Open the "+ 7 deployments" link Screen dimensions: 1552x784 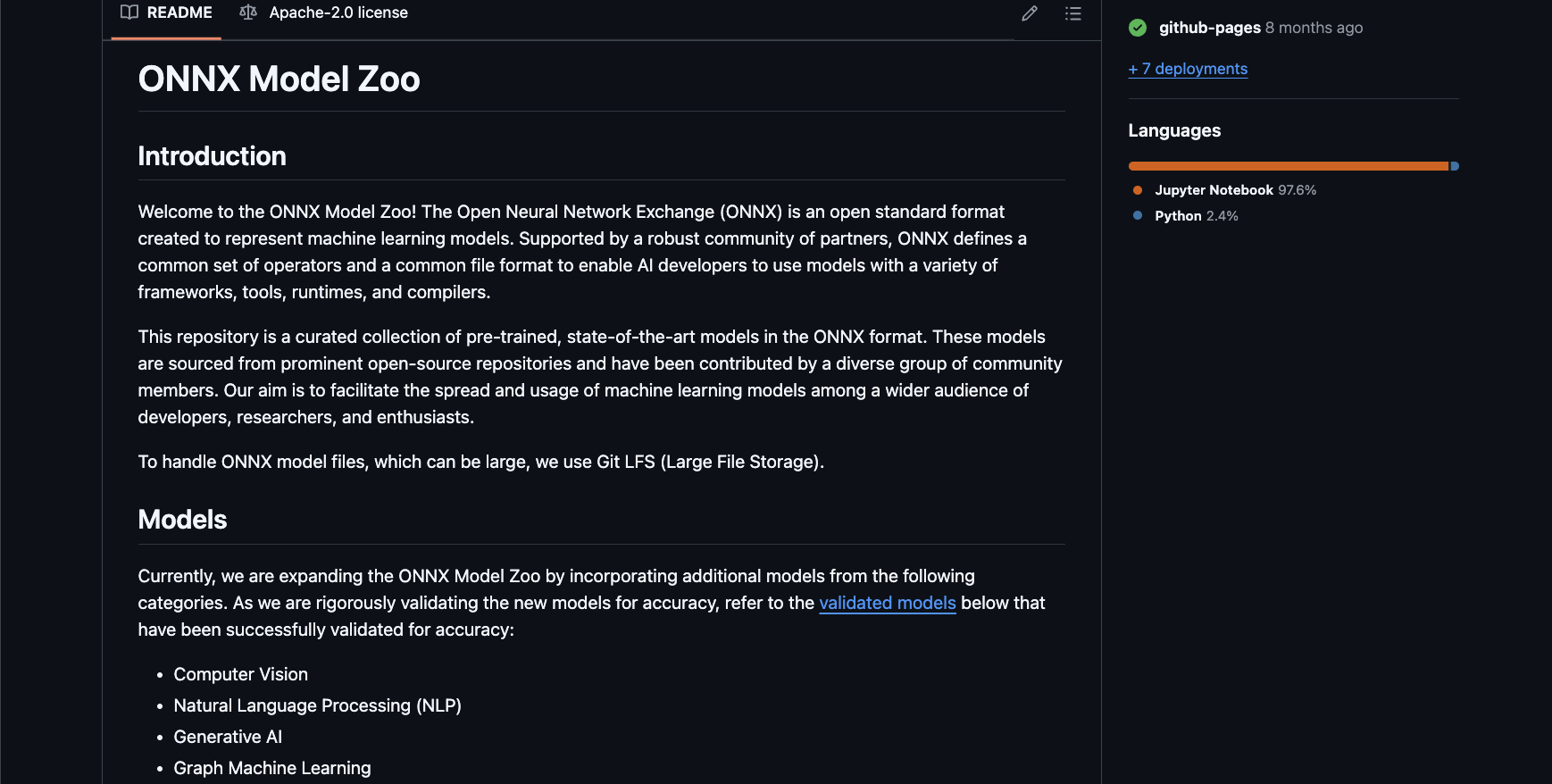tap(1188, 69)
